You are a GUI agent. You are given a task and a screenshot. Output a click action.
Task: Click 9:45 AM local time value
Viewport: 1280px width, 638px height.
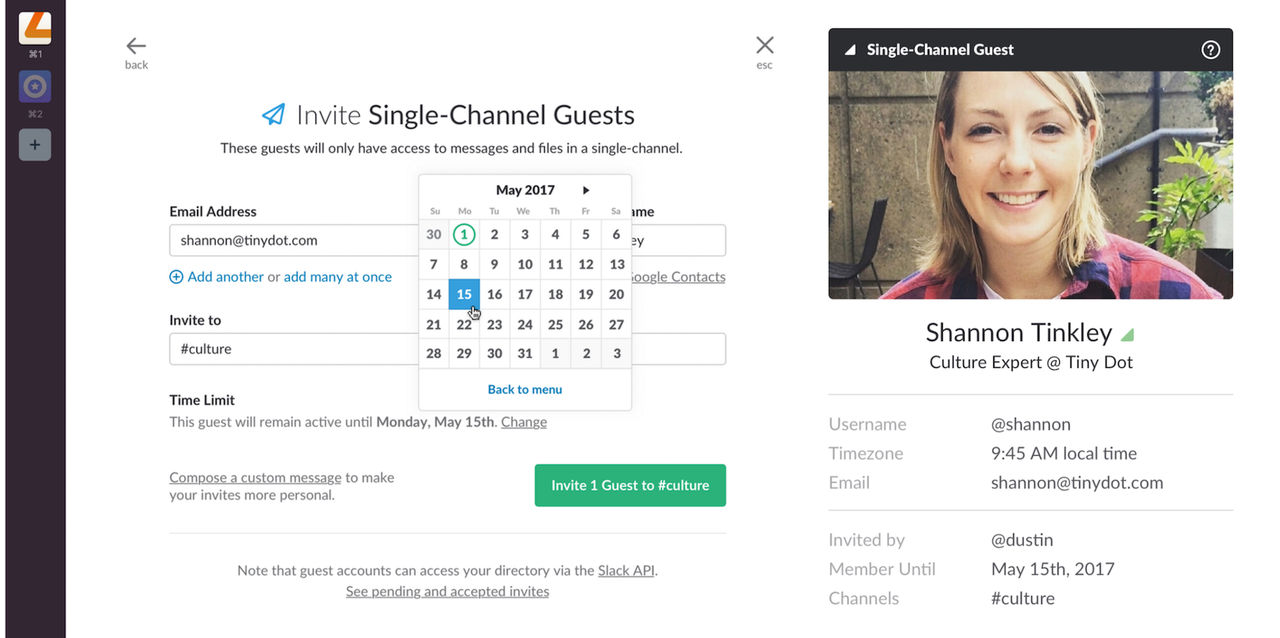1064,453
